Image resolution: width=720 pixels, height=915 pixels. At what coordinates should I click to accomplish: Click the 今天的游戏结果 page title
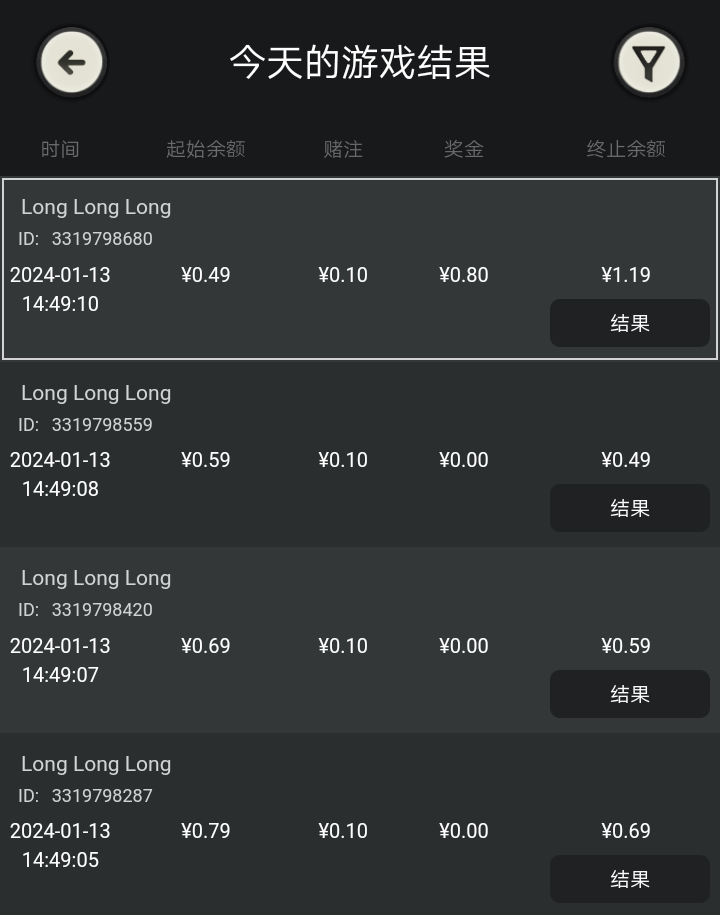(360, 62)
